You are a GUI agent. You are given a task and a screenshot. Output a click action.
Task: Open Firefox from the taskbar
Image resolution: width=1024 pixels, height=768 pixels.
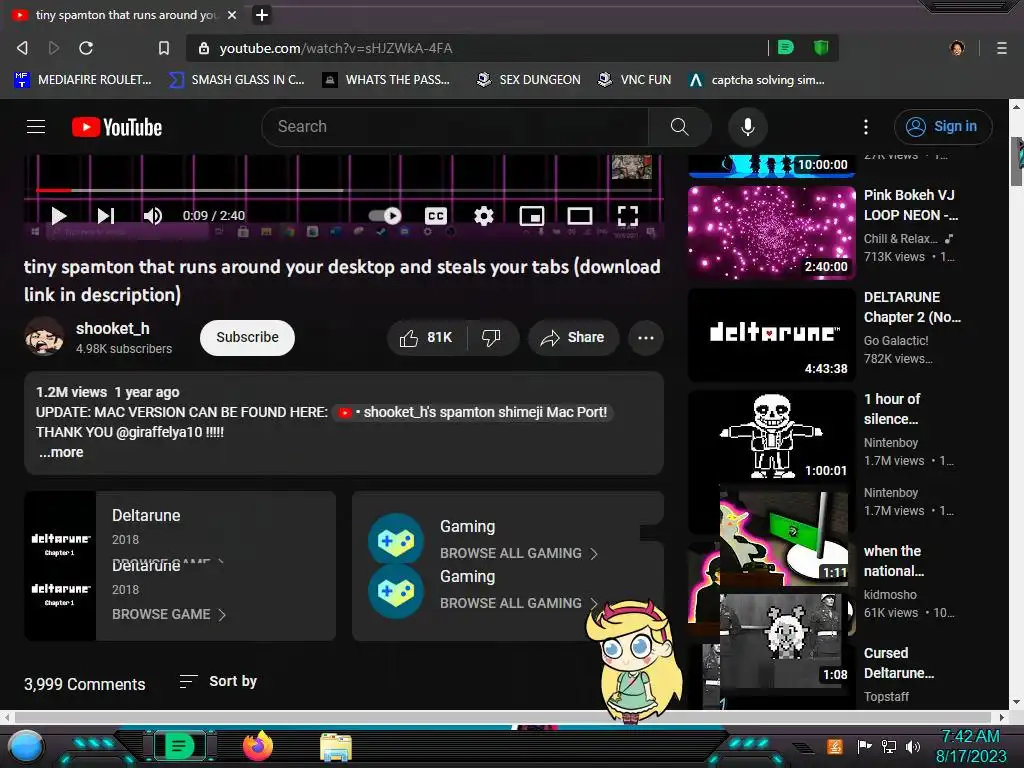pyautogui.click(x=257, y=746)
